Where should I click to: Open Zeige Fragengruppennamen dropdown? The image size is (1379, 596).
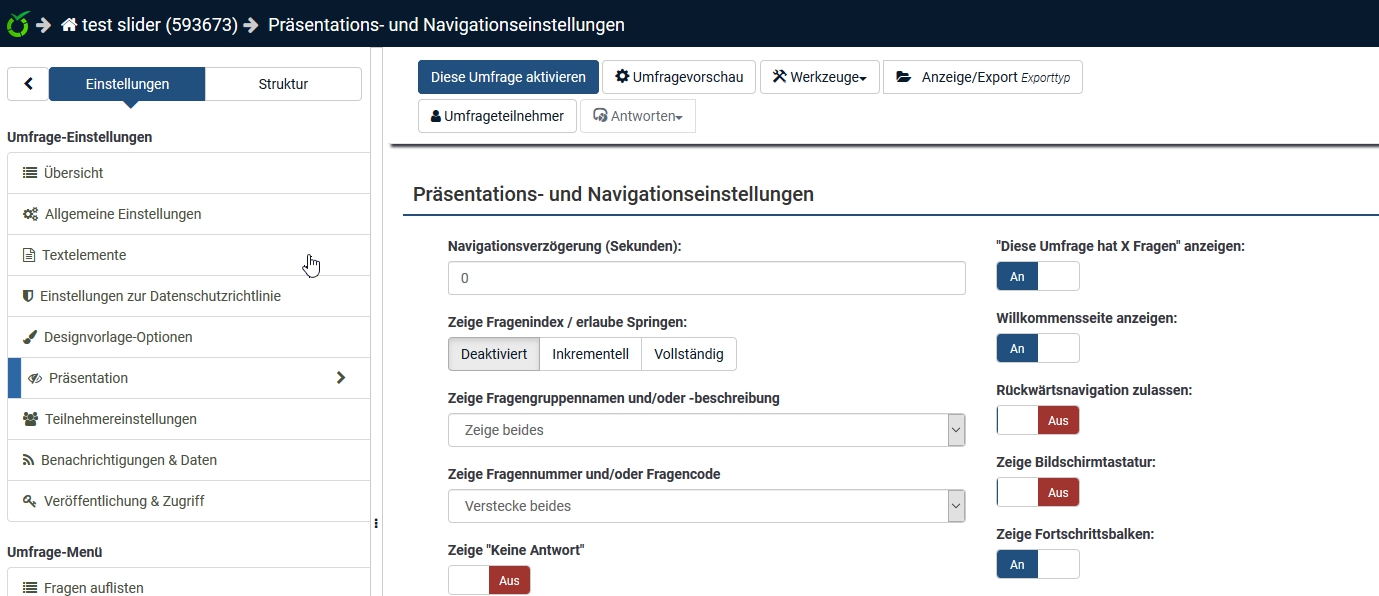pos(706,430)
